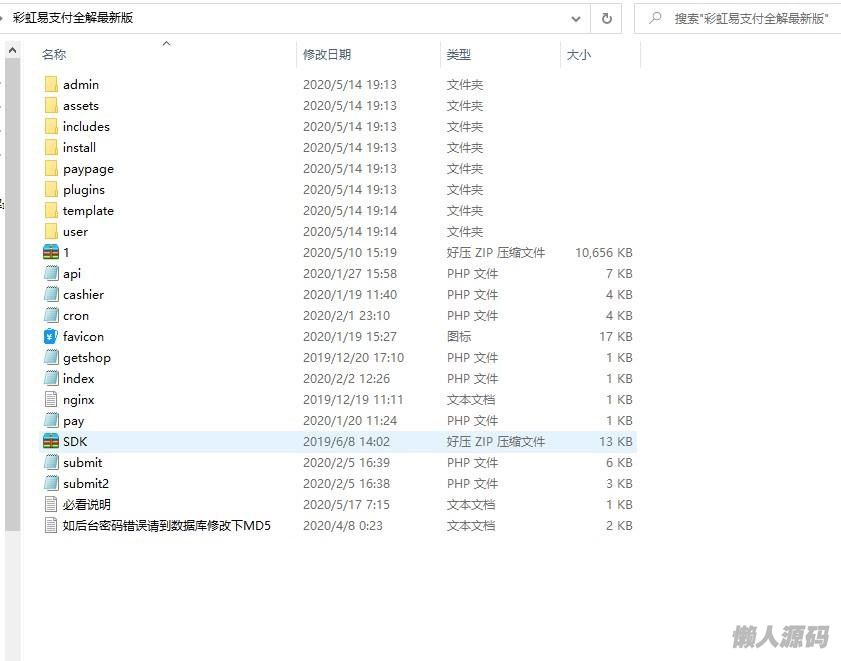Click the search magnifier icon

pyautogui.click(x=655, y=18)
